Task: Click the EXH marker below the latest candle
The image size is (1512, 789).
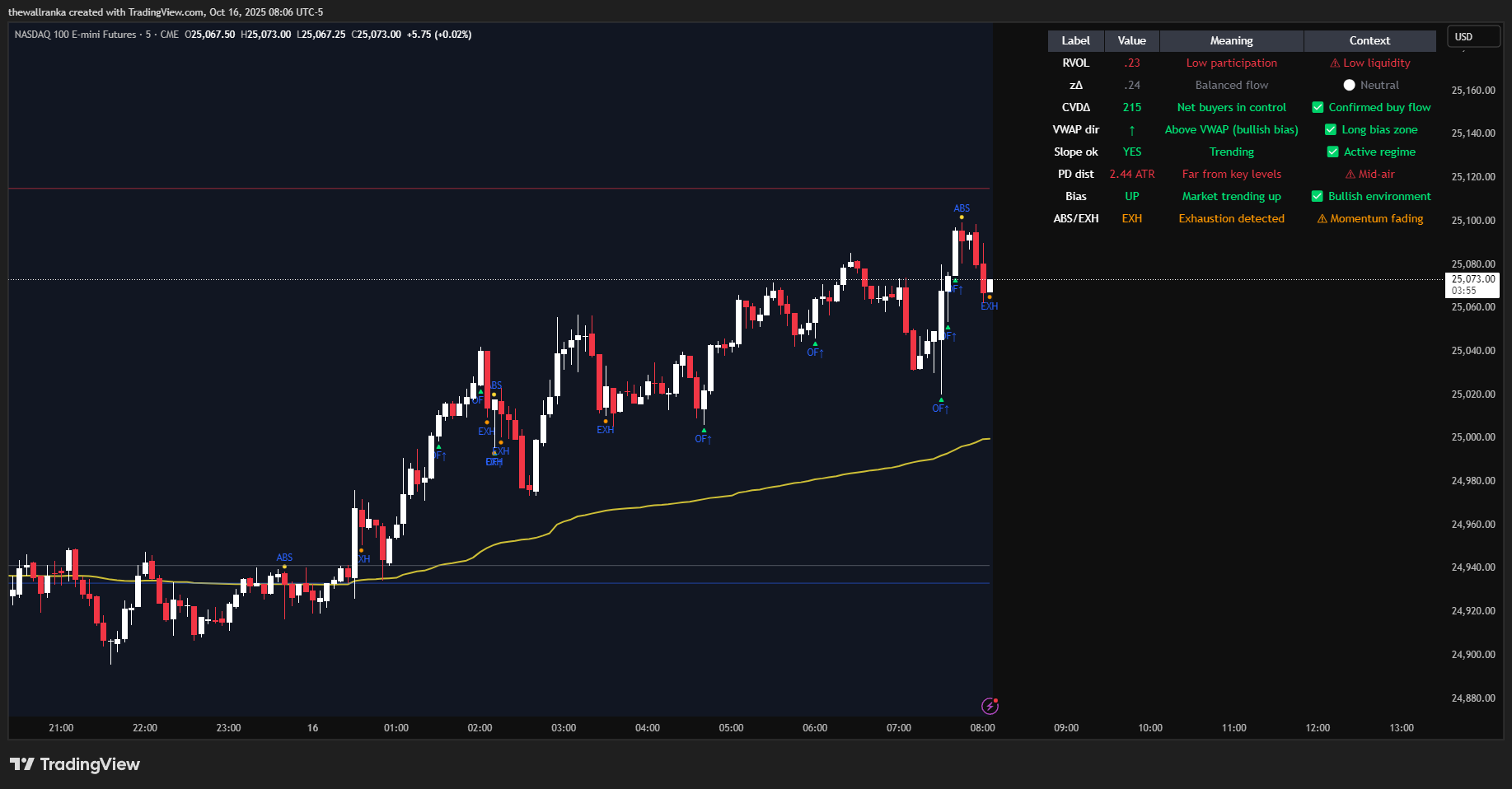Action: tap(989, 306)
